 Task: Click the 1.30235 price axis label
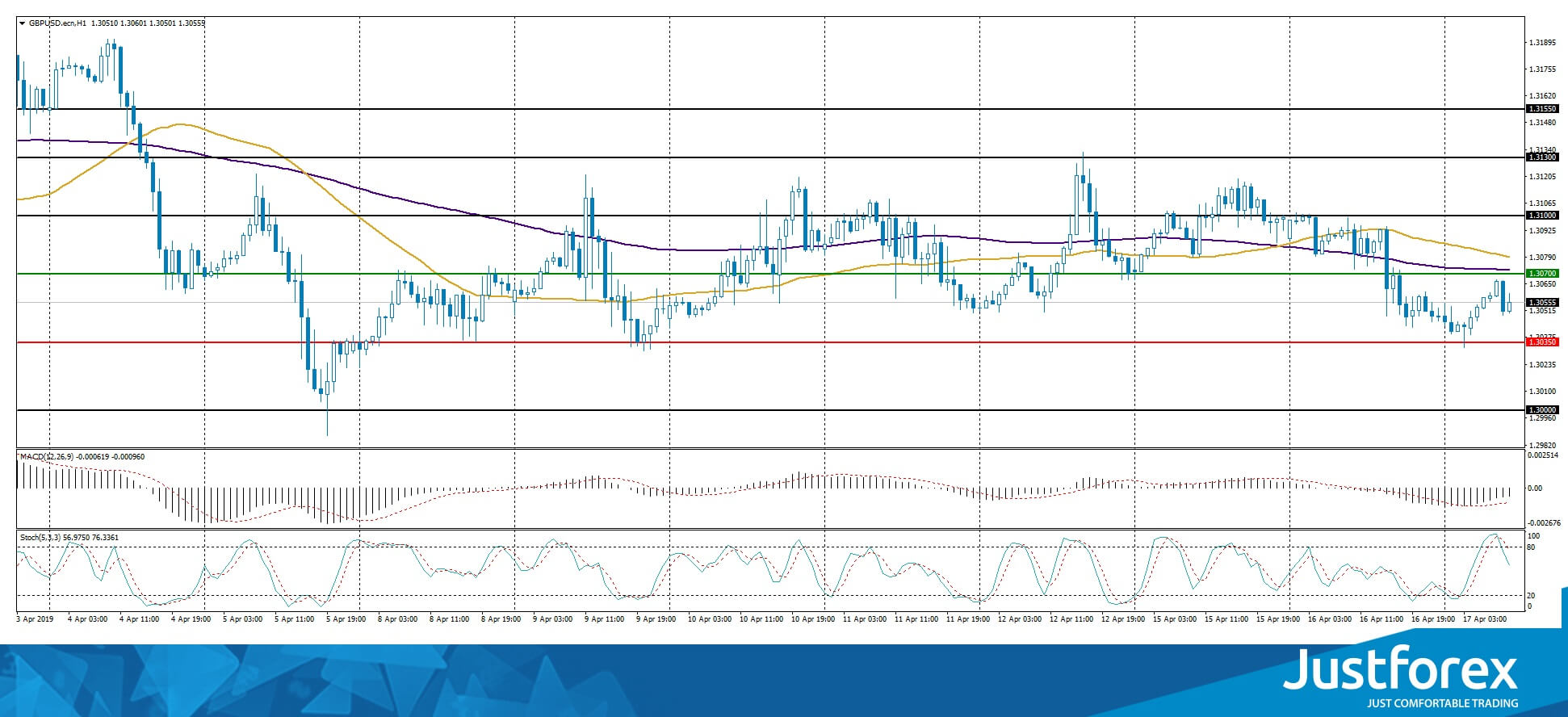[1542, 364]
